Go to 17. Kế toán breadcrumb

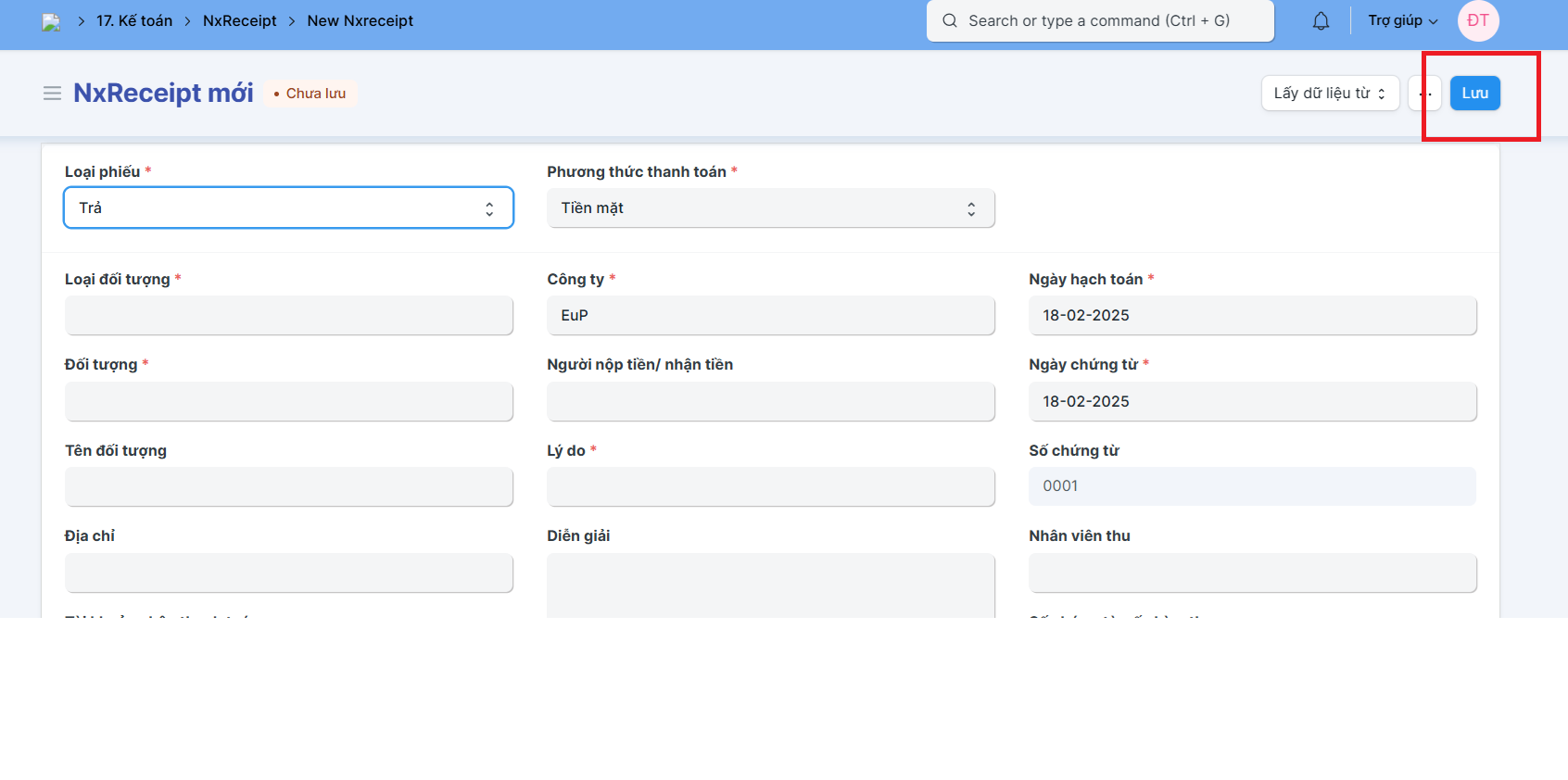(134, 21)
